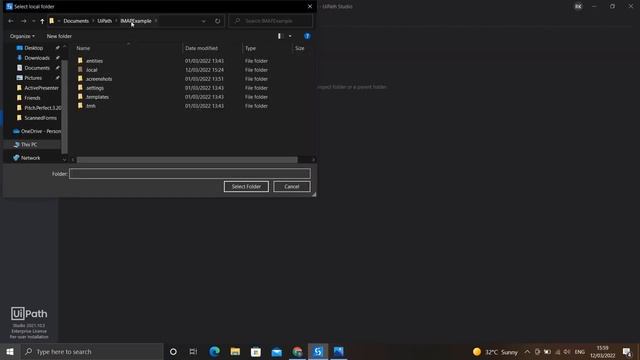Open the notification center icon
The height and width of the screenshot is (360, 640).
(627, 352)
